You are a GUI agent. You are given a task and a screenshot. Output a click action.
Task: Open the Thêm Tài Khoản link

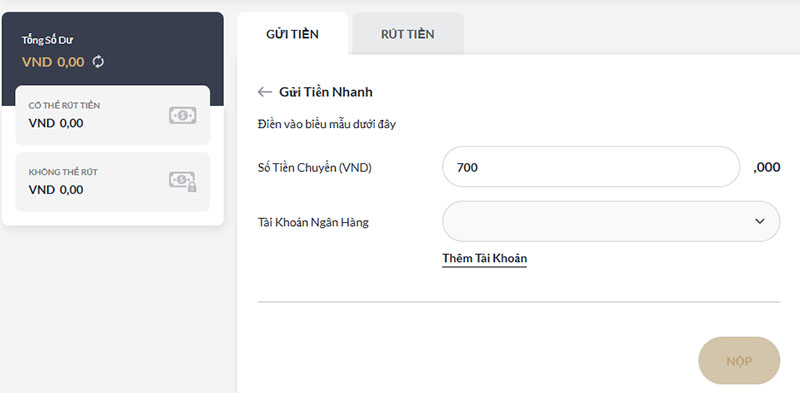click(x=484, y=258)
